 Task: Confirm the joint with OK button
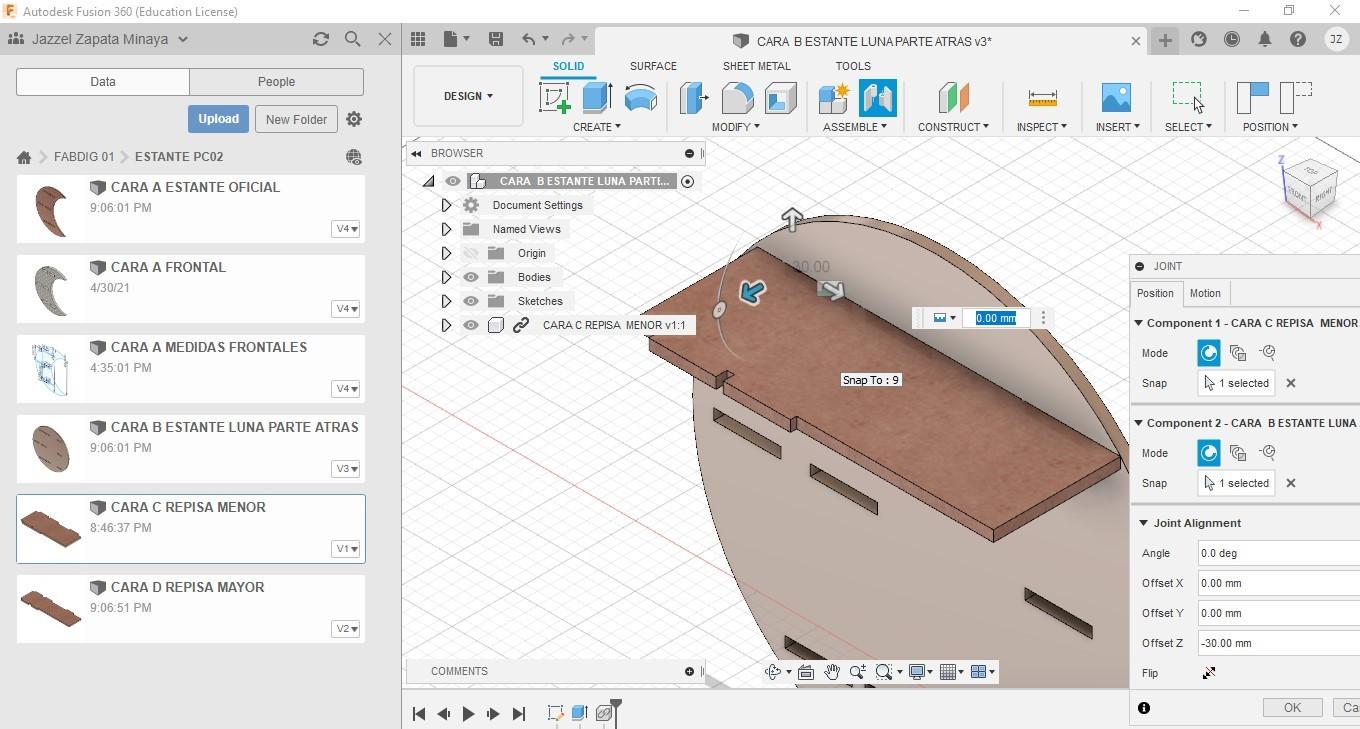(x=1292, y=707)
